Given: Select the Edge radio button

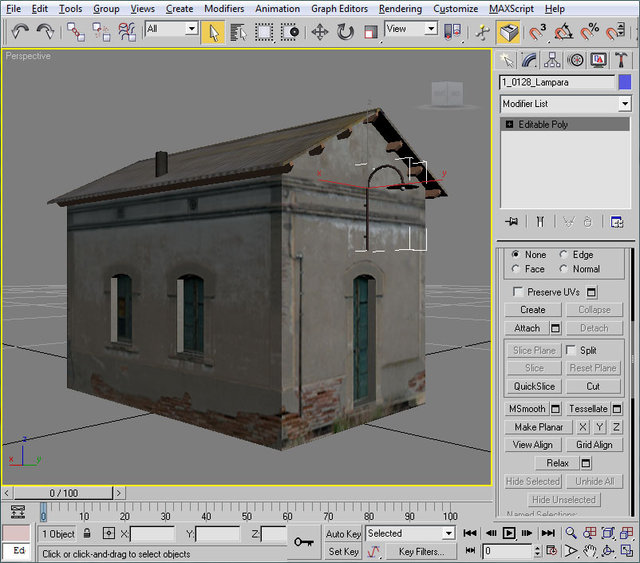Looking at the screenshot, I should pos(564,255).
